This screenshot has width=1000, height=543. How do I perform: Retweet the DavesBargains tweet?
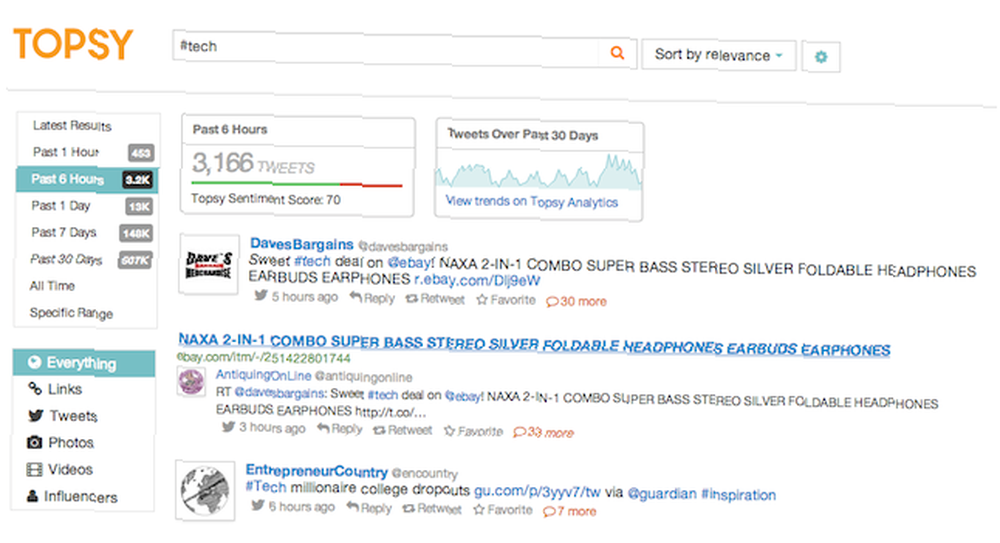click(x=435, y=299)
